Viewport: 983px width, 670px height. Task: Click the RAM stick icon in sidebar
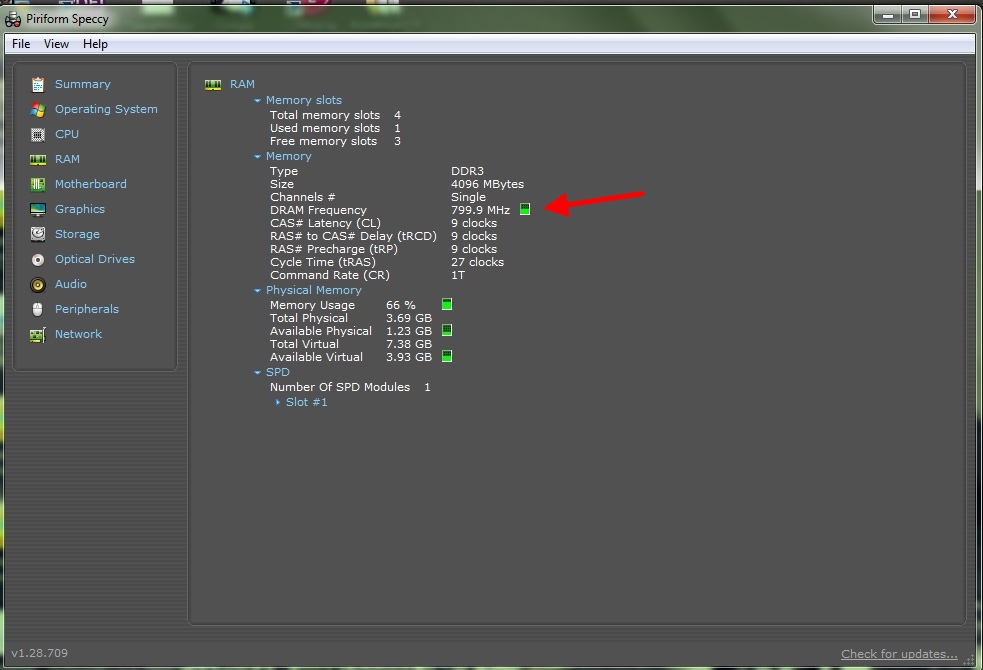pyautogui.click(x=38, y=159)
